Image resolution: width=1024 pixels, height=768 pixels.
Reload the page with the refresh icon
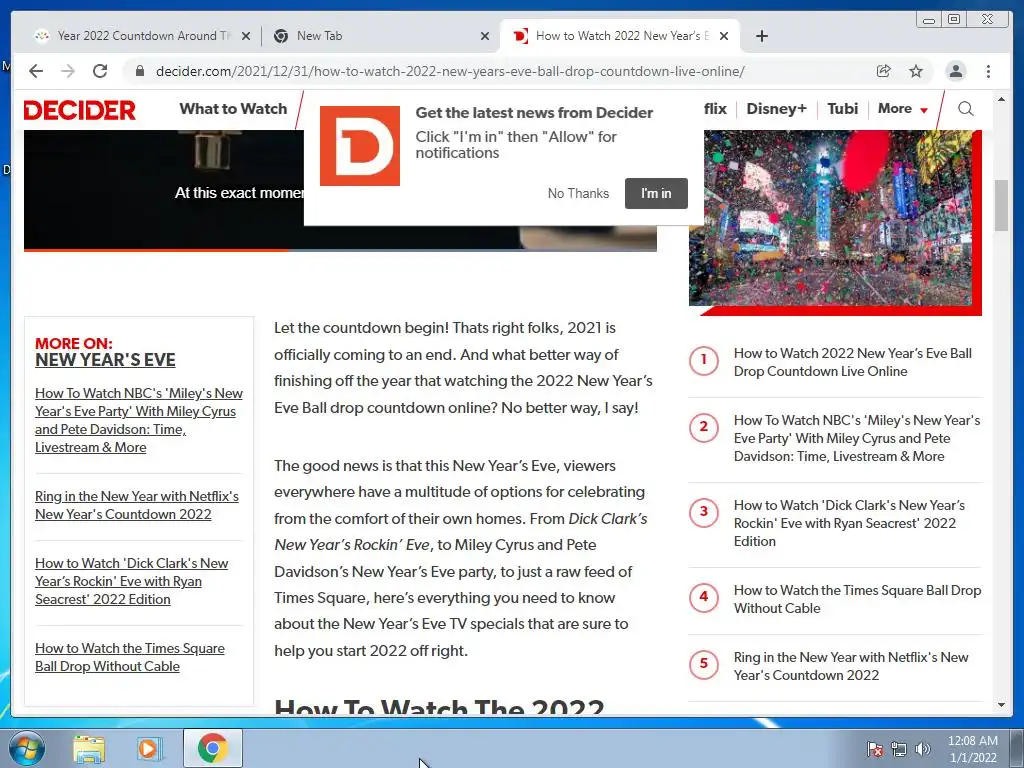click(x=100, y=71)
